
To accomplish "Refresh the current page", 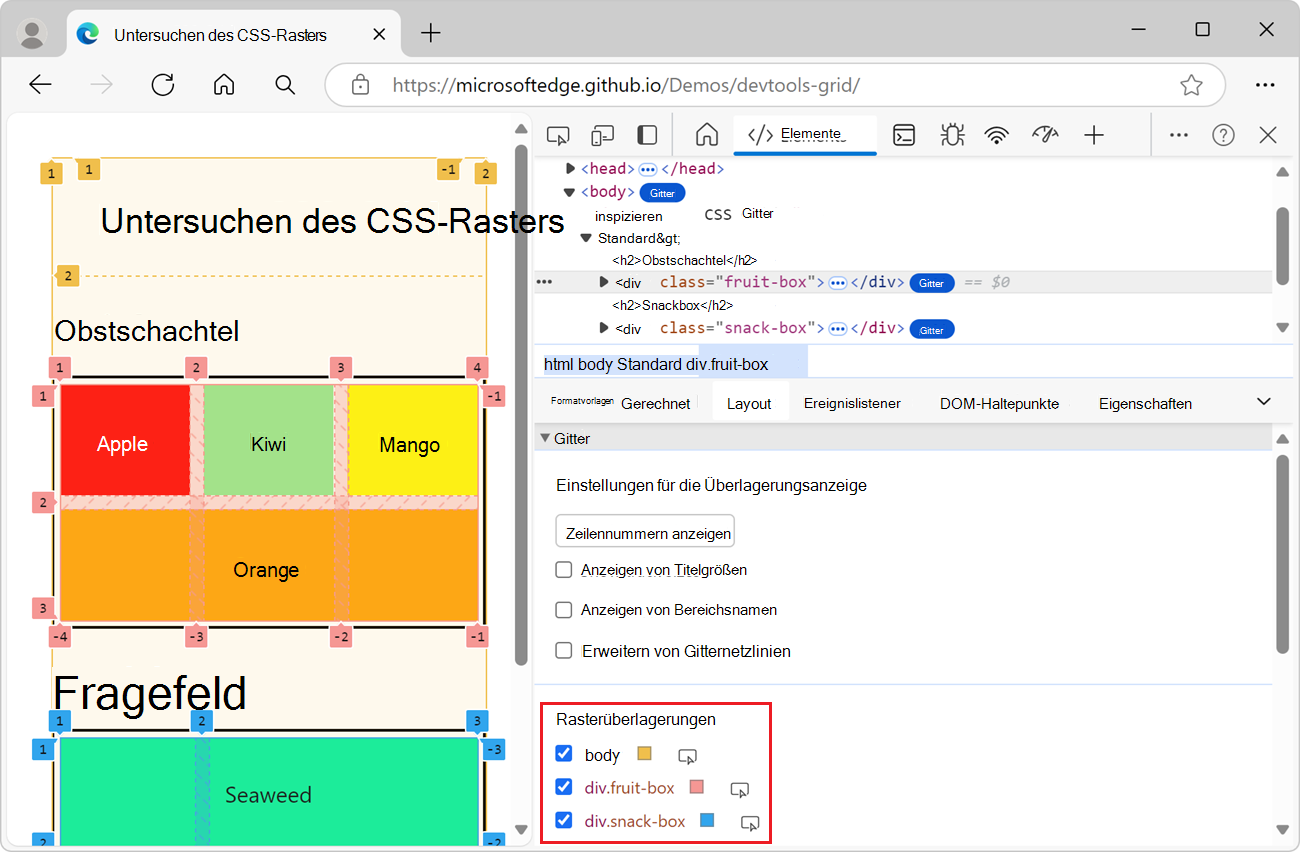I will click(x=163, y=85).
